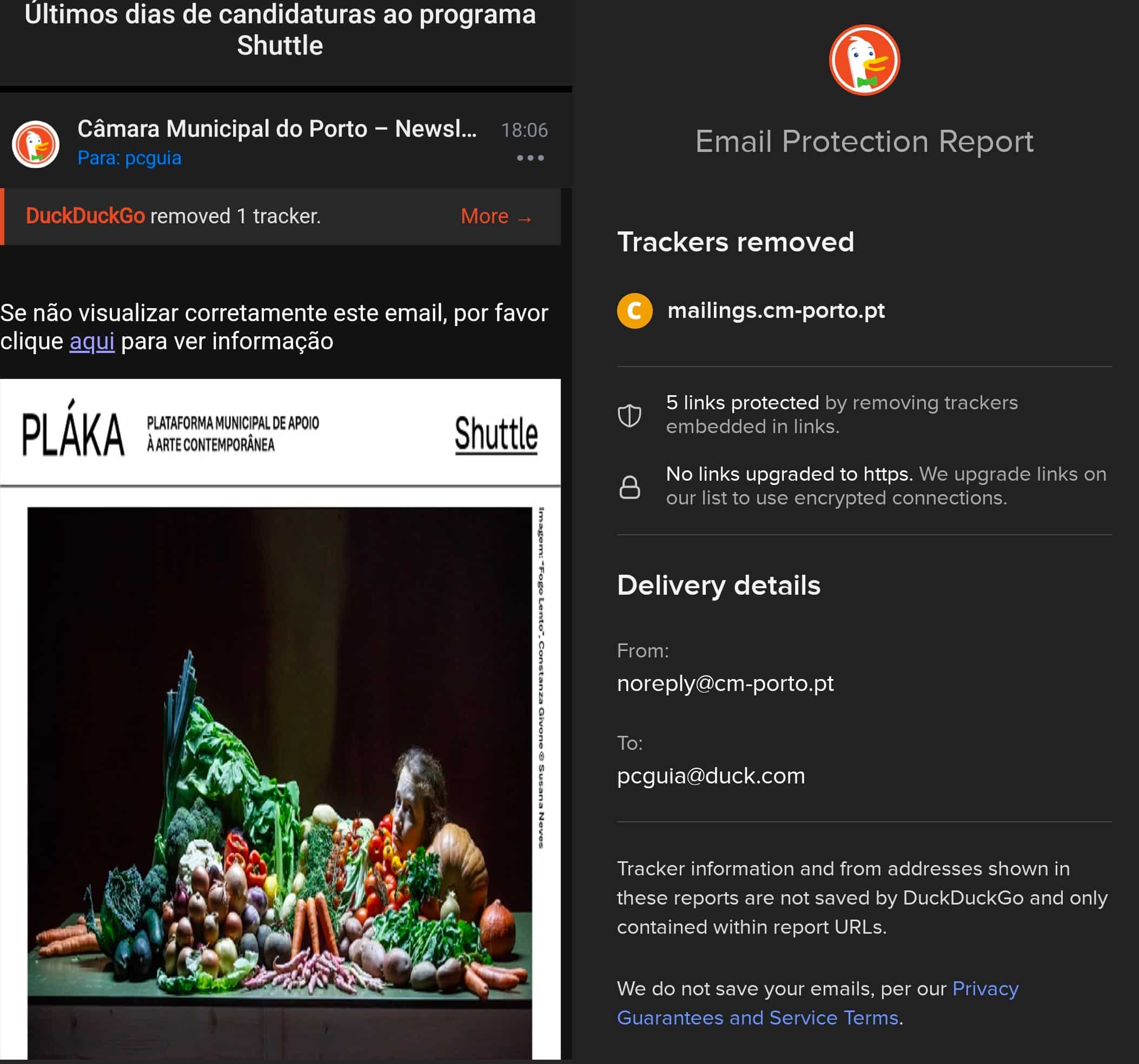The width and height of the screenshot is (1139, 1064).
Task: Open the three-dots email options menu
Action: click(530, 158)
